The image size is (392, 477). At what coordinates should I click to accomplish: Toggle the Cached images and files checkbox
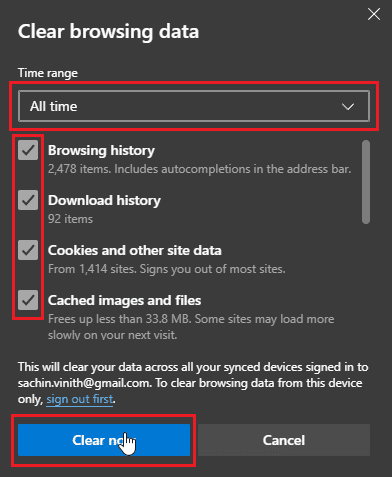pos(28,300)
